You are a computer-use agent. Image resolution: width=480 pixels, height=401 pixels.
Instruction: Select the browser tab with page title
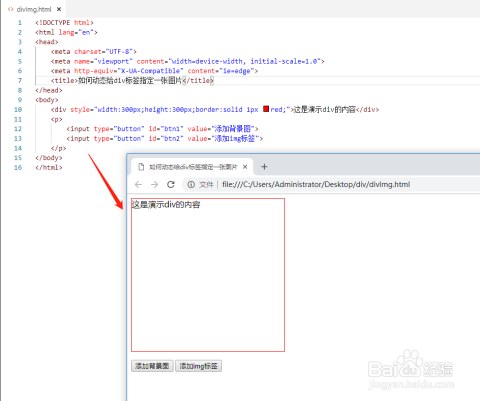point(192,167)
